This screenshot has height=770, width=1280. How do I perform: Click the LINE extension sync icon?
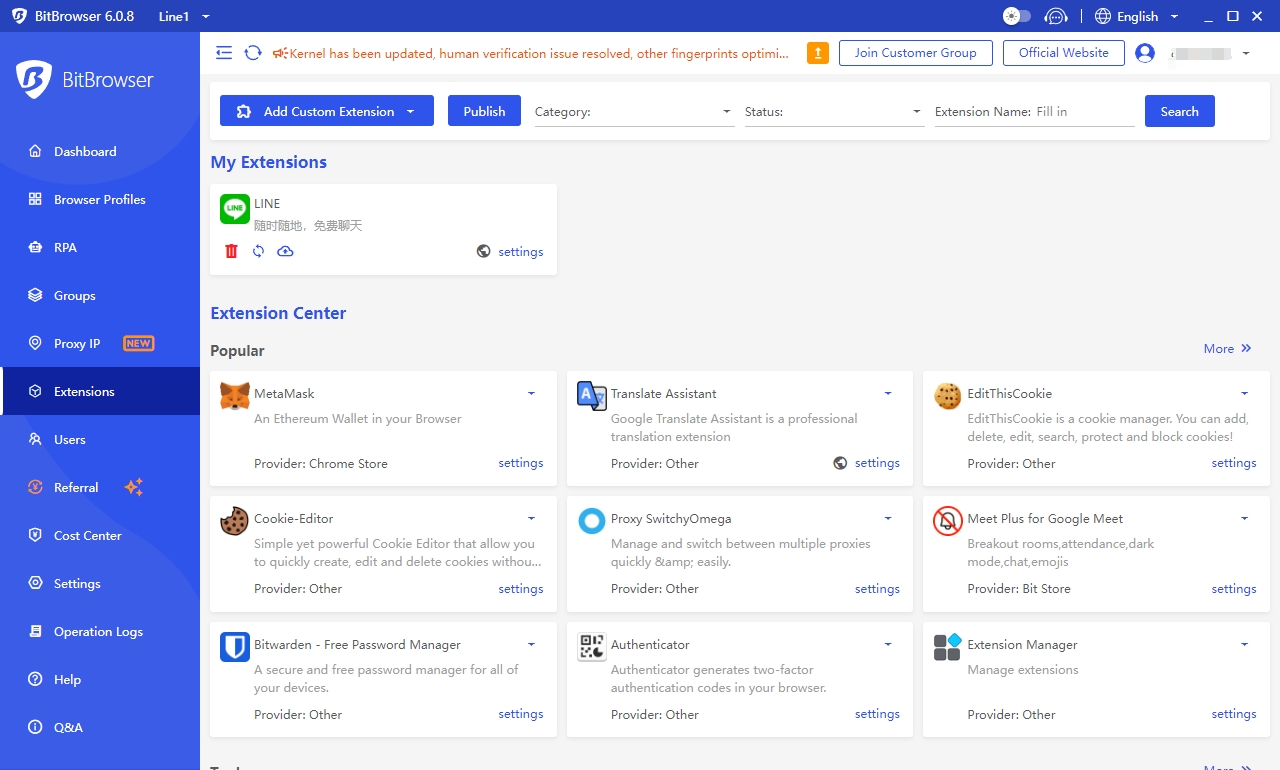(x=258, y=251)
